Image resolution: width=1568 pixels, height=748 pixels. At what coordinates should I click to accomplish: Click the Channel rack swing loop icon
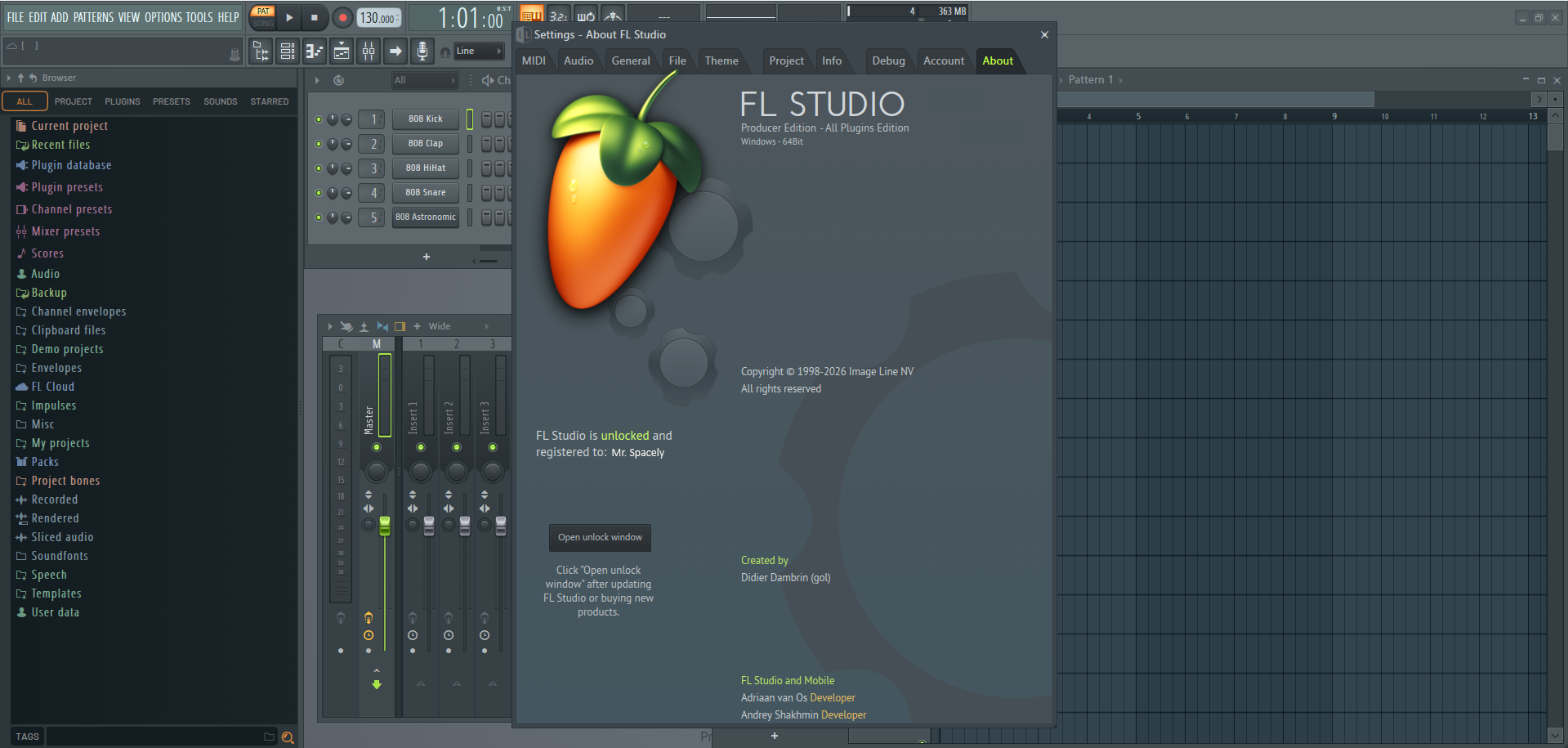point(338,80)
